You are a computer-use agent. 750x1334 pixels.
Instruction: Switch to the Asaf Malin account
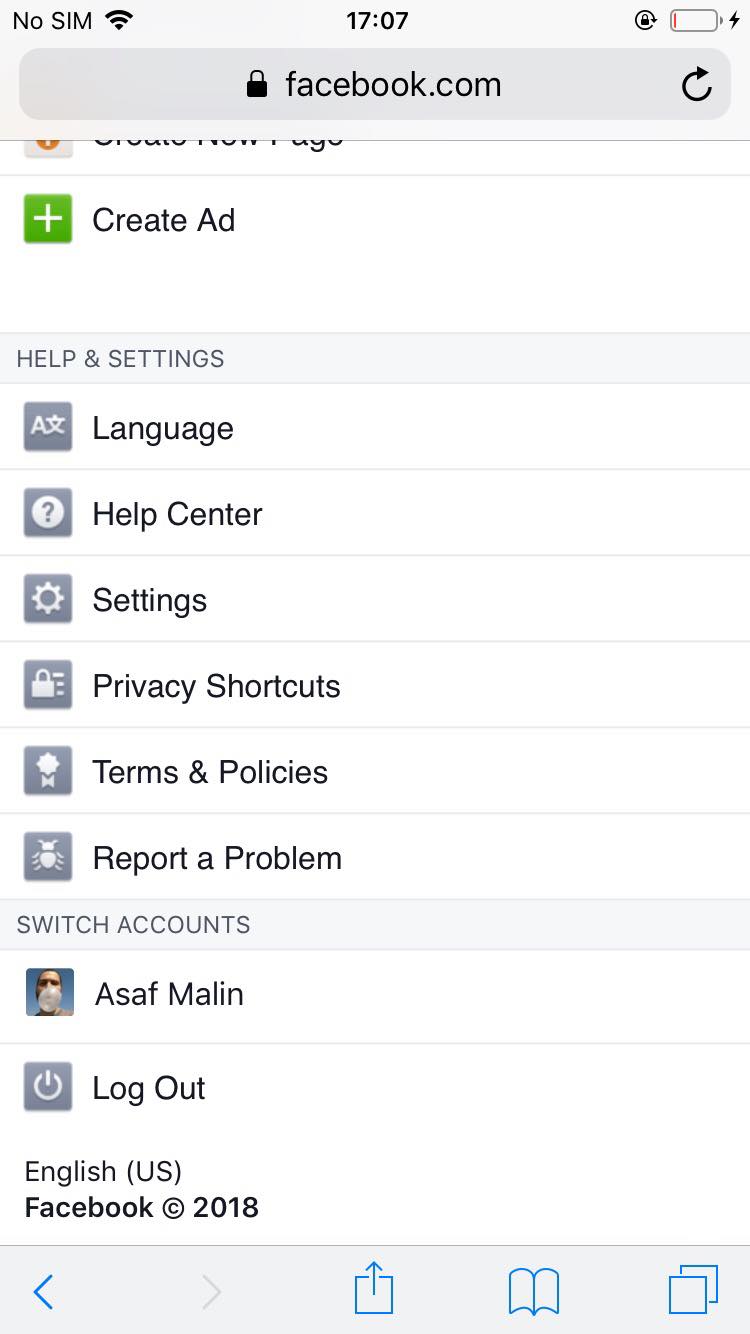tap(169, 994)
